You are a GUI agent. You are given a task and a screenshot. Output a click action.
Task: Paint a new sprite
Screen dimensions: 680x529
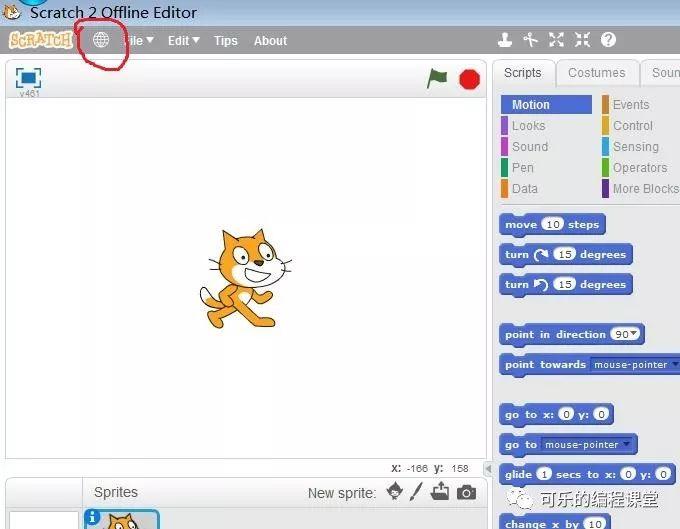(x=416, y=492)
